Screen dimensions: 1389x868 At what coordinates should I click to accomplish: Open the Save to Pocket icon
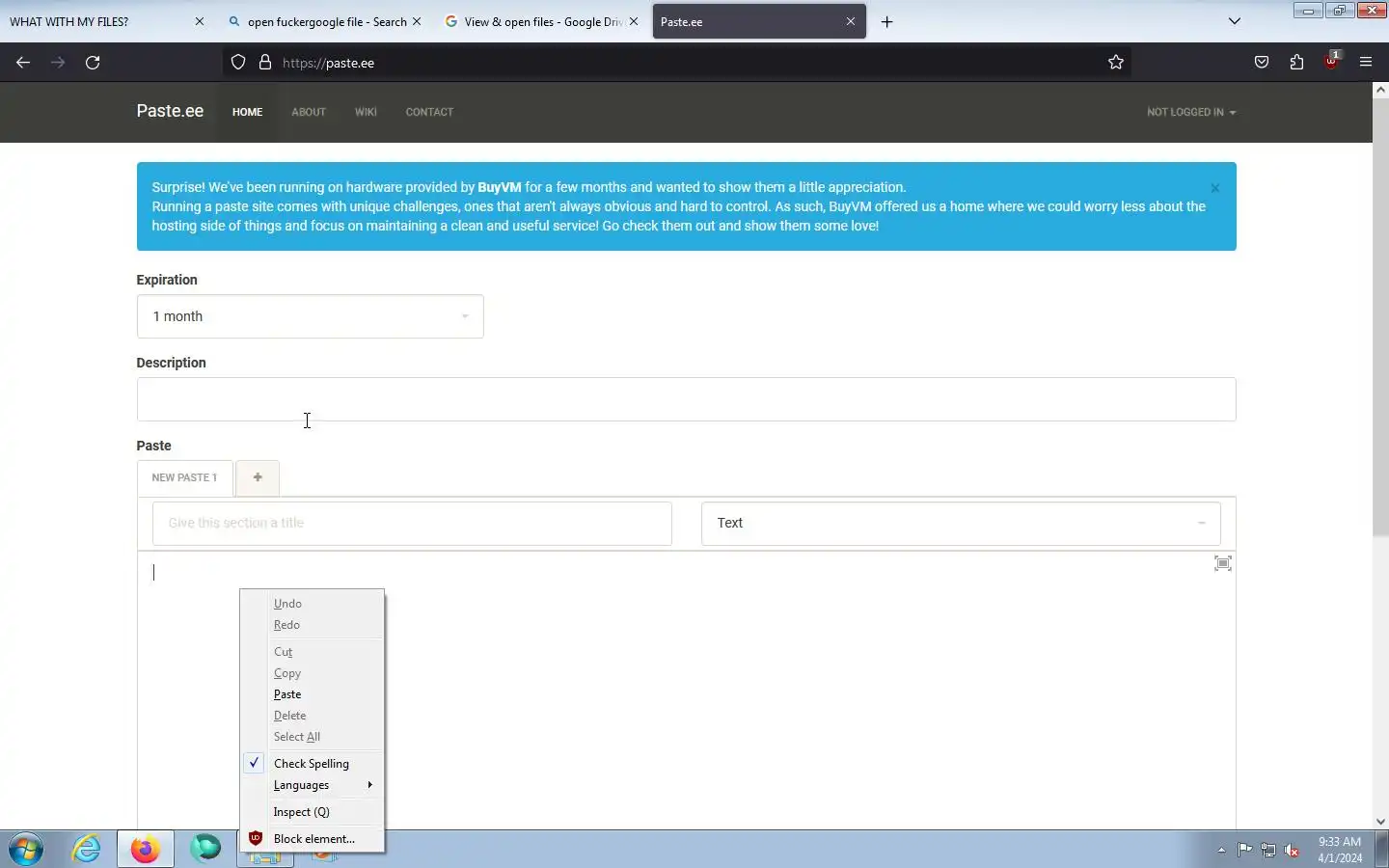[x=1262, y=63]
